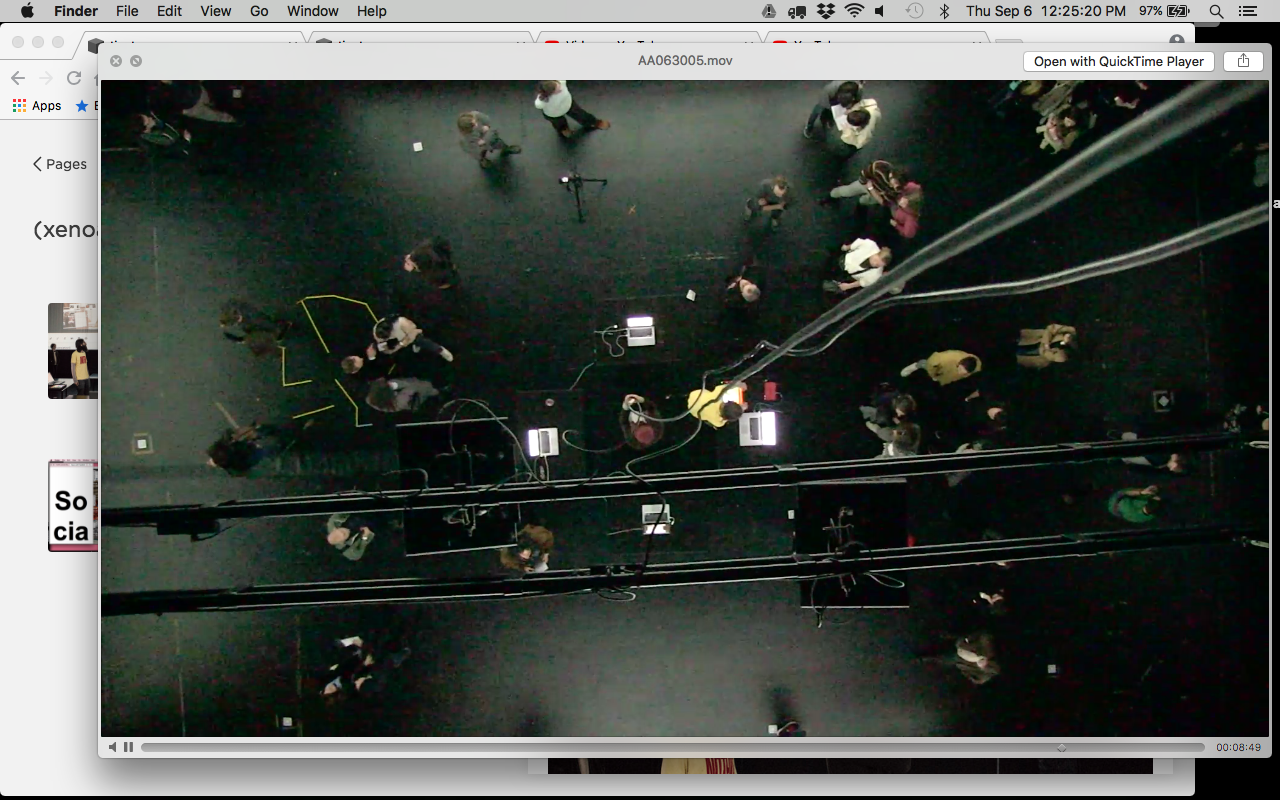This screenshot has height=800, width=1280.
Task: Click the video playhead marker
Action: [x=1061, y=747]
